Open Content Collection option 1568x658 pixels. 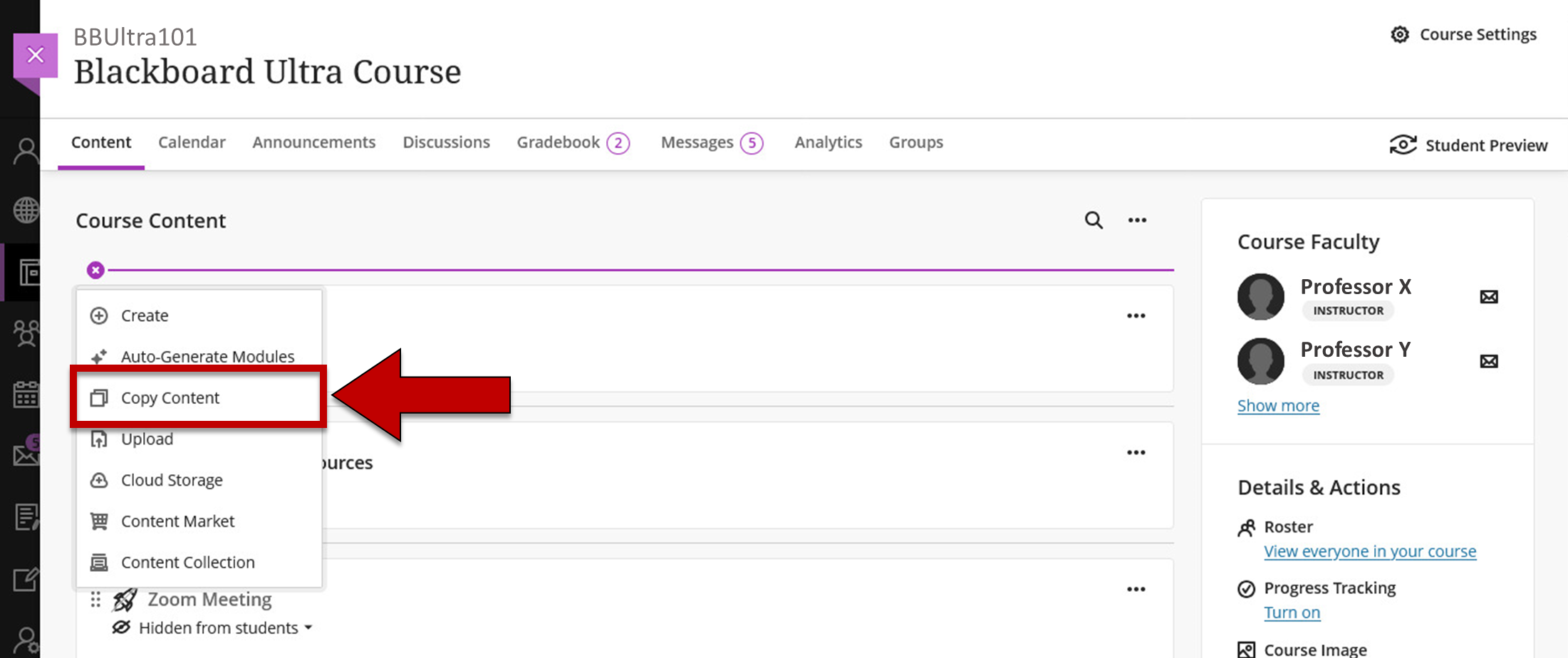199,562
